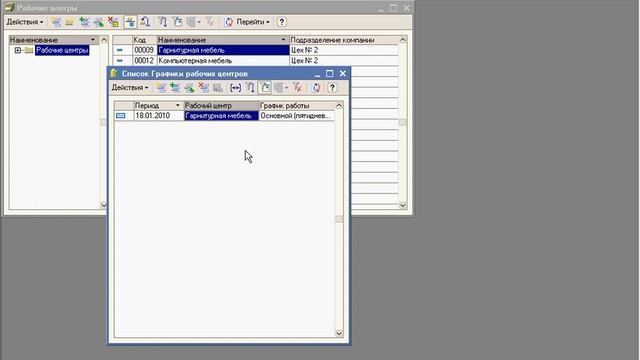The width and height of the screenshot is (640, 360).
Task: Select Гарнитурная мебель row in Рабочие центры list
Action: tap(223, 50)
